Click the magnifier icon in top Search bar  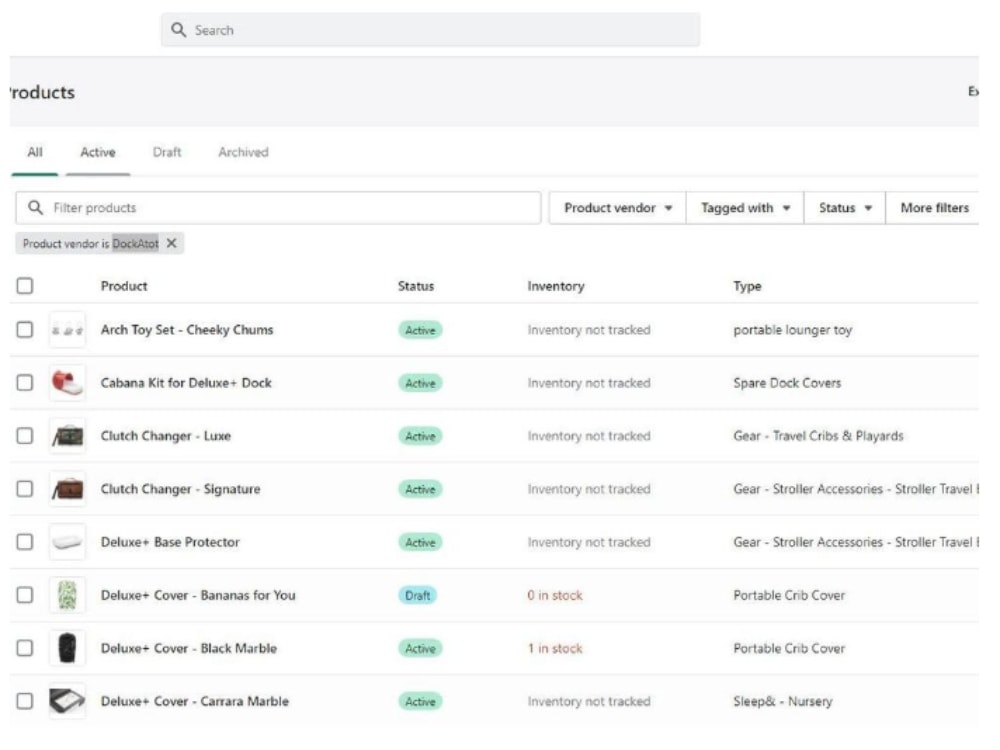(179, 30)
